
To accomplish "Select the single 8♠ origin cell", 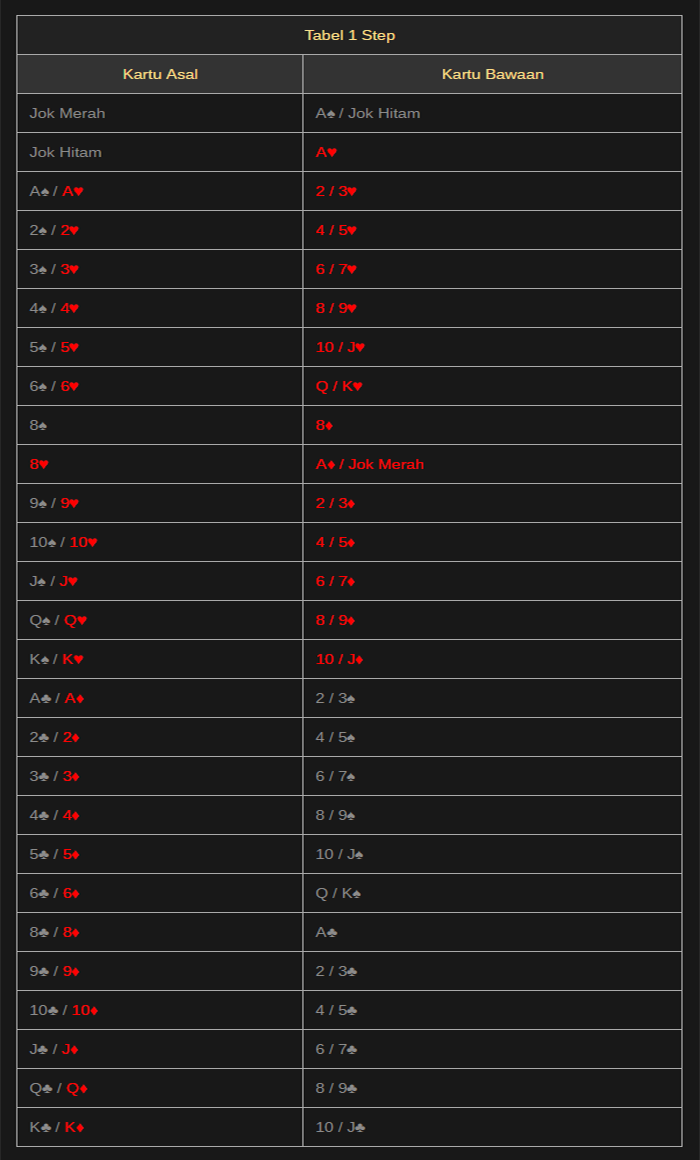I will (160, 425).
